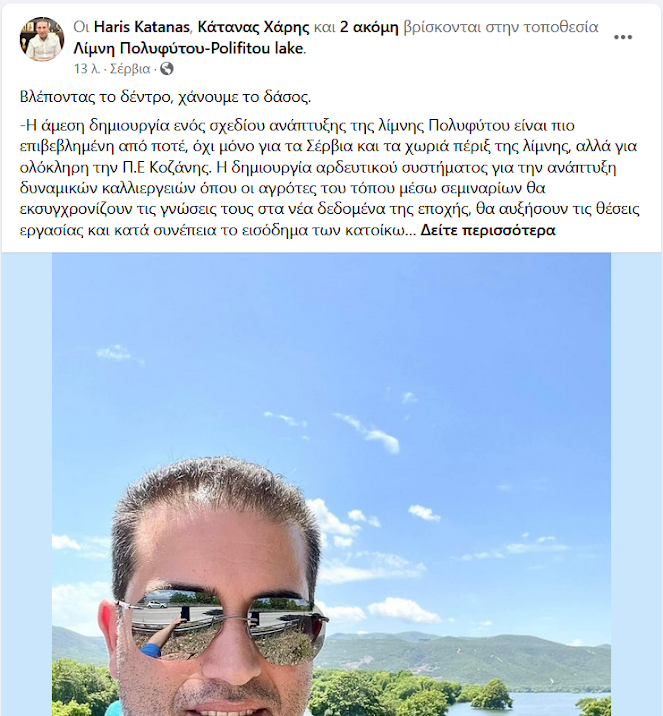Show the '2 ακόμη' tagged people
663x716 pixels.
[x=369, y=27]
